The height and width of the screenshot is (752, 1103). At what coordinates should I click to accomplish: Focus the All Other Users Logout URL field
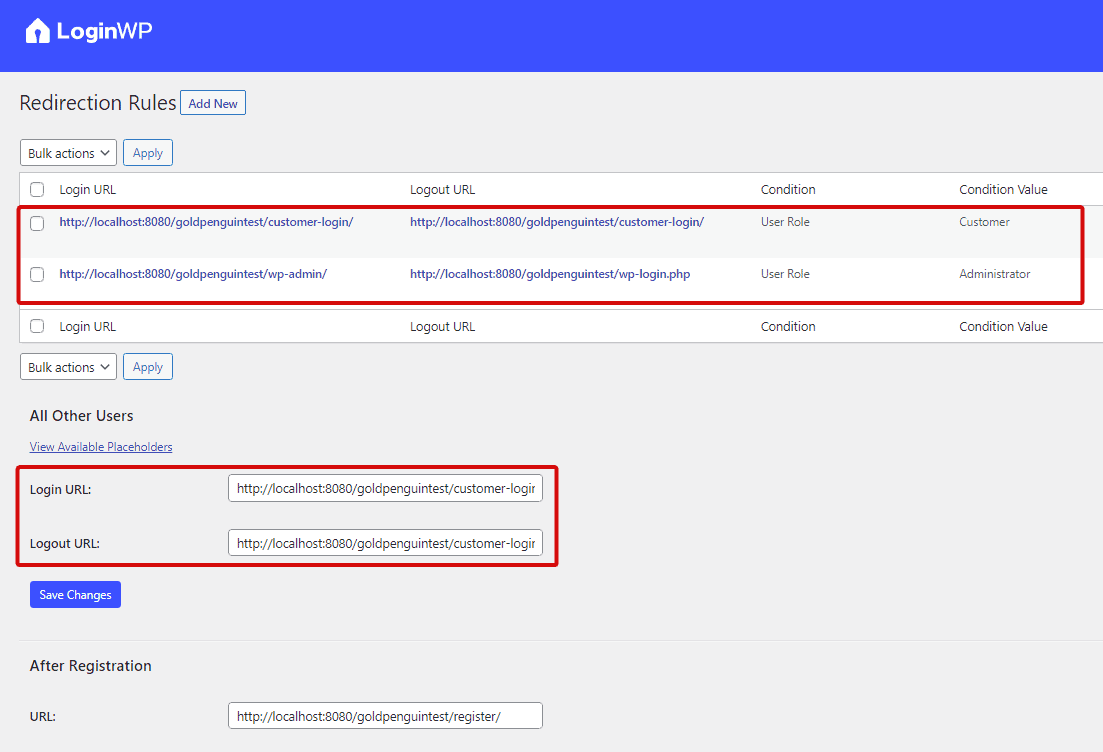385,543
